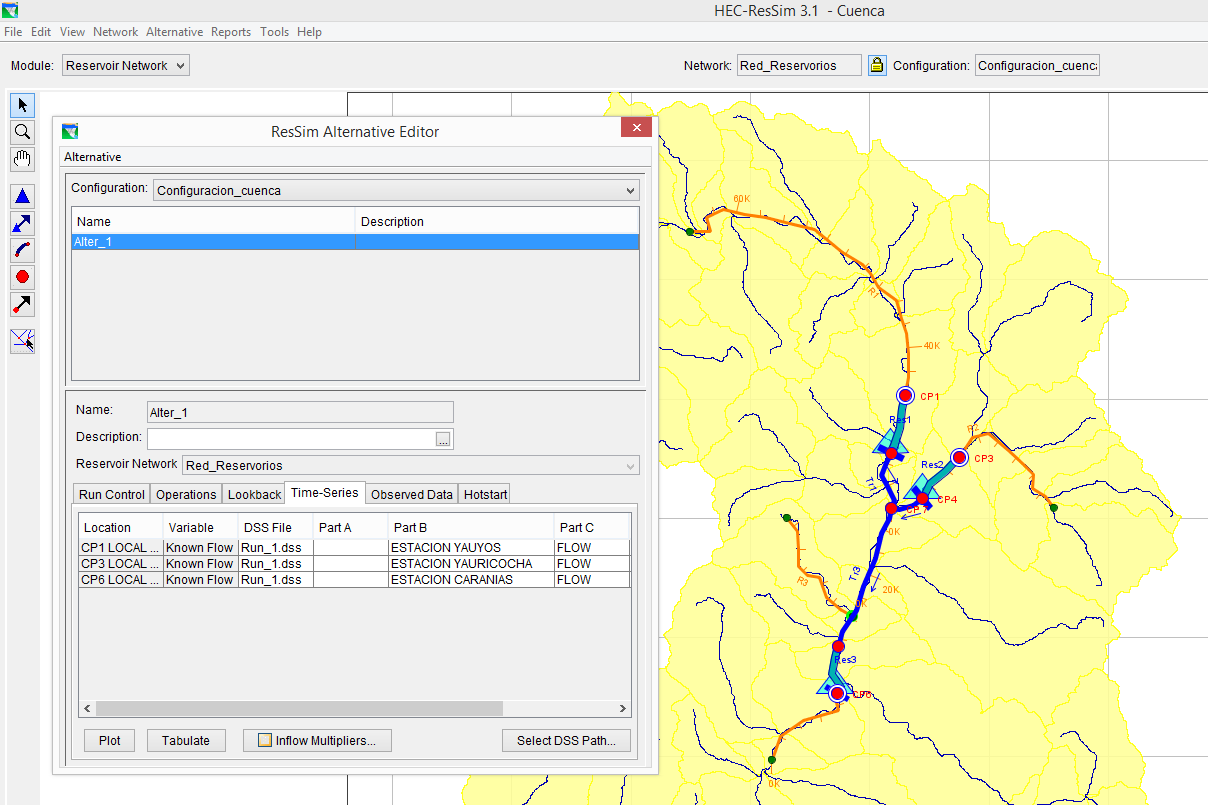
Task: Click the Part B column header
Action: pyautogui.click(x=471, y=527)
